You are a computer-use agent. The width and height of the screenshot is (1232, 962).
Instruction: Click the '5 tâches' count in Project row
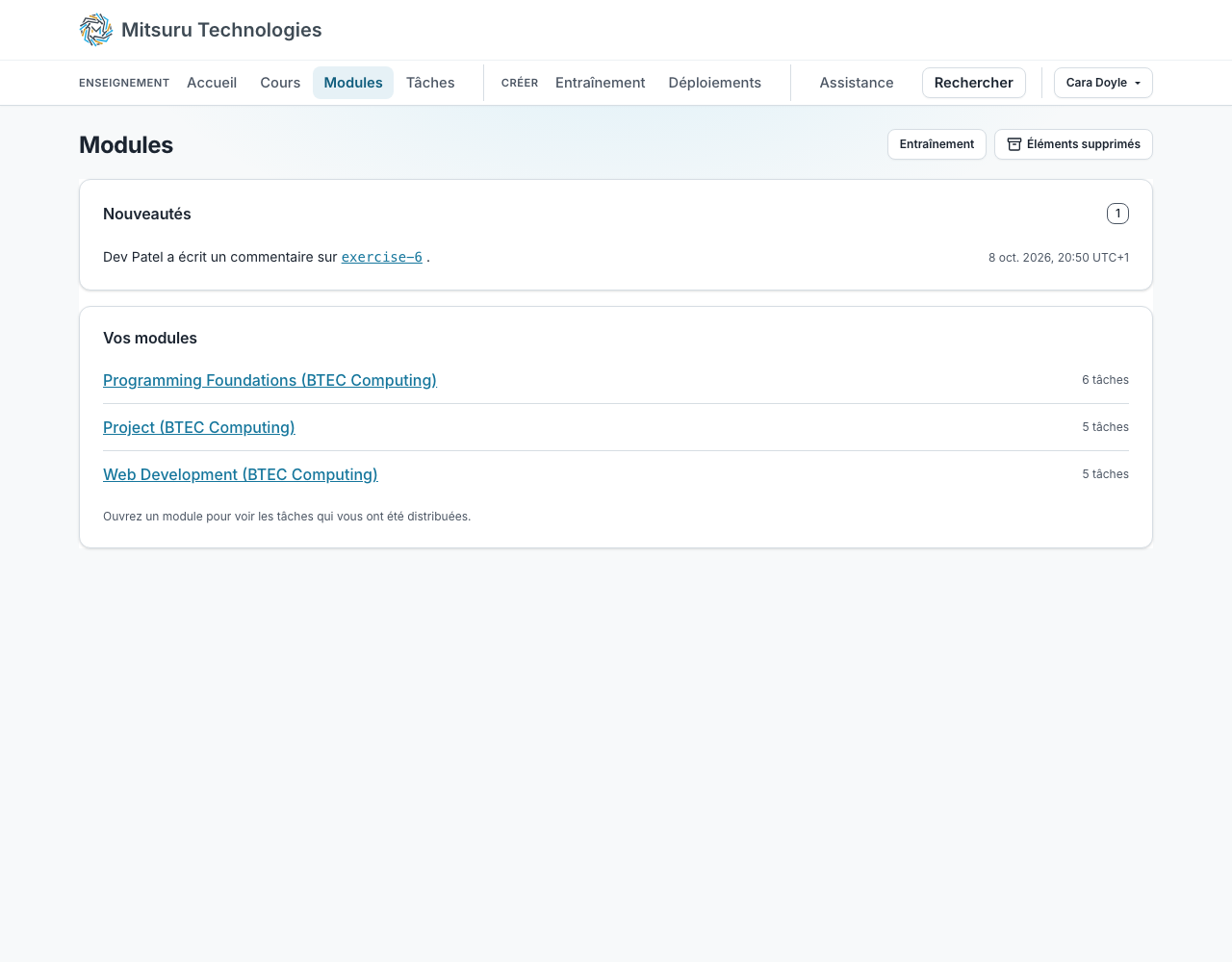[1105, 427]
